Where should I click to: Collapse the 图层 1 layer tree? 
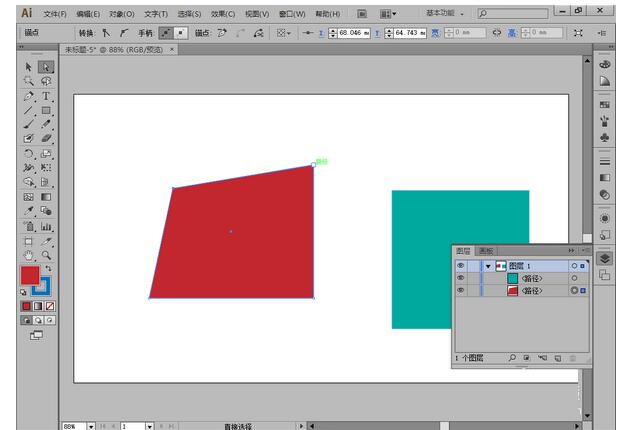coord(488,266)
